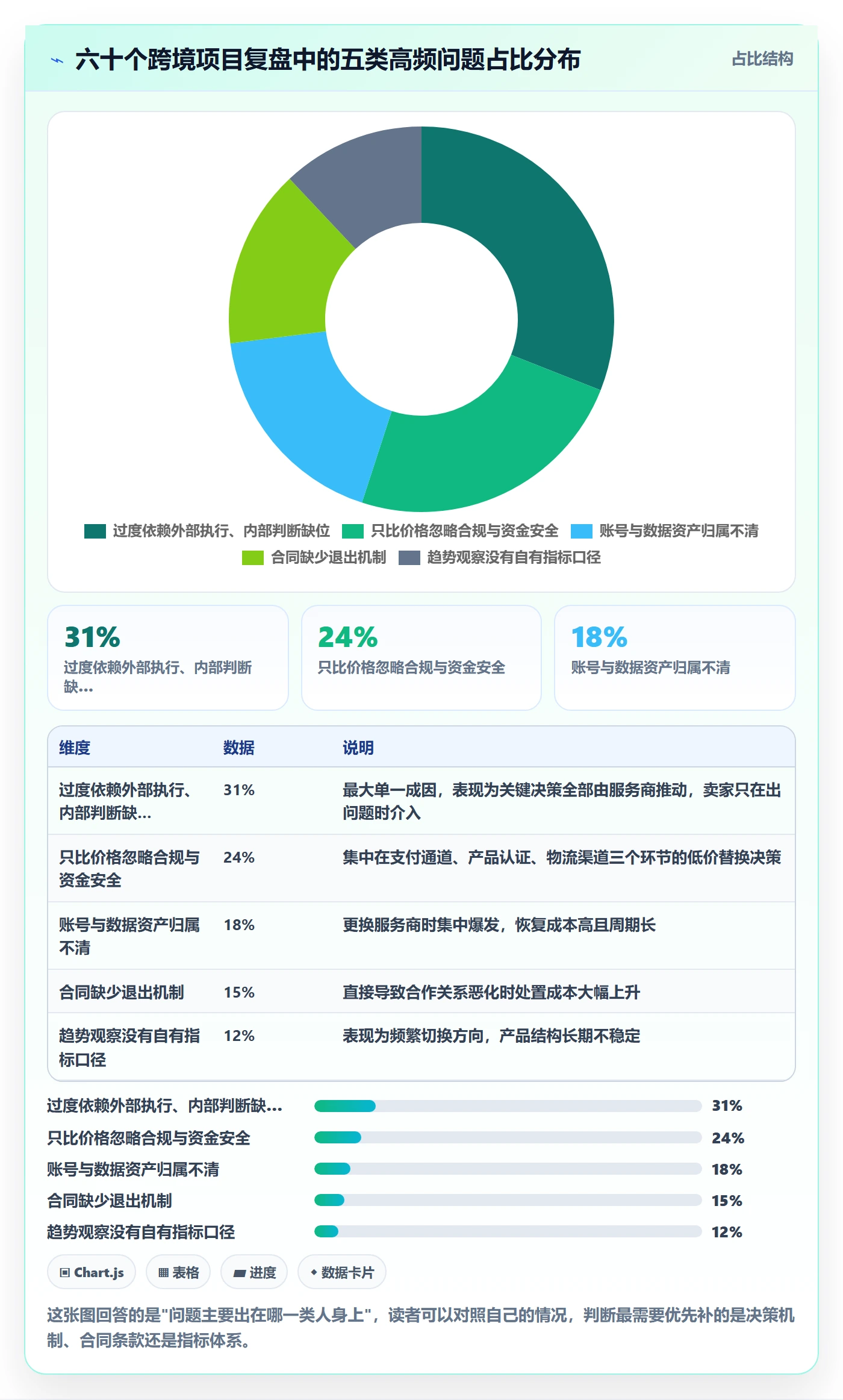
Task: Click the 24% progress bar
Action: [508, 1137]
